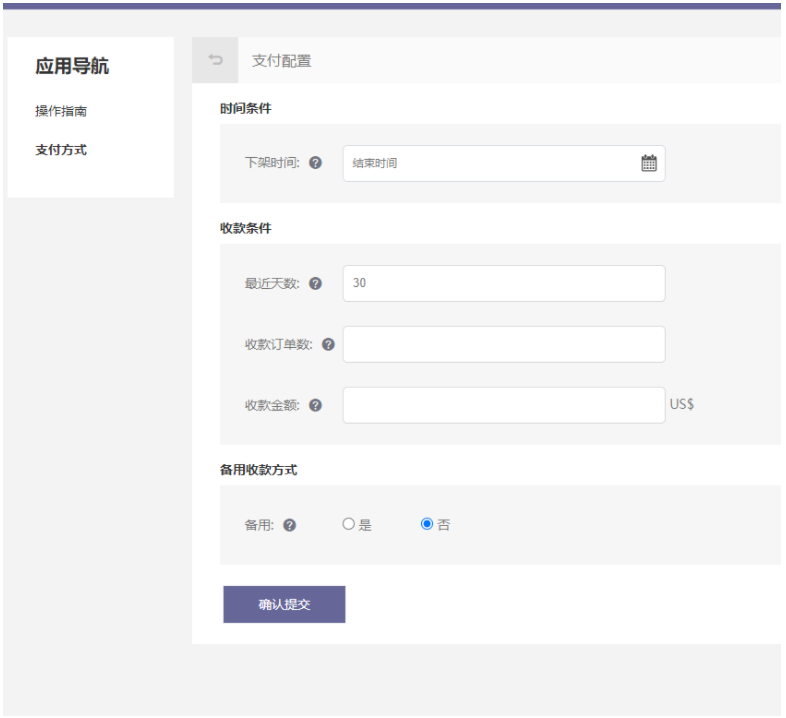Open 操作指南 in the sidebar
Image resolution: width=786 pixels, height=718 pixels.
61,111
